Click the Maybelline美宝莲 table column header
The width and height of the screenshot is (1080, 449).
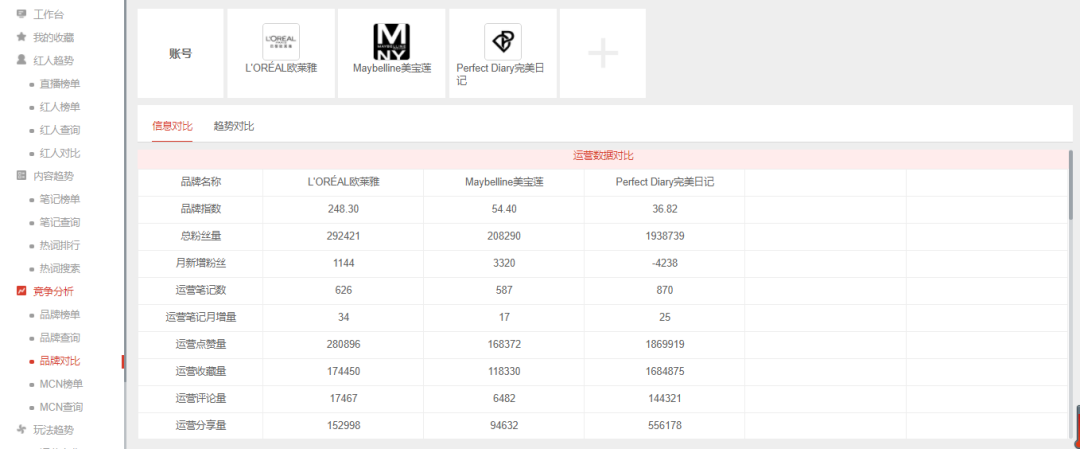[x=505, y=182]
